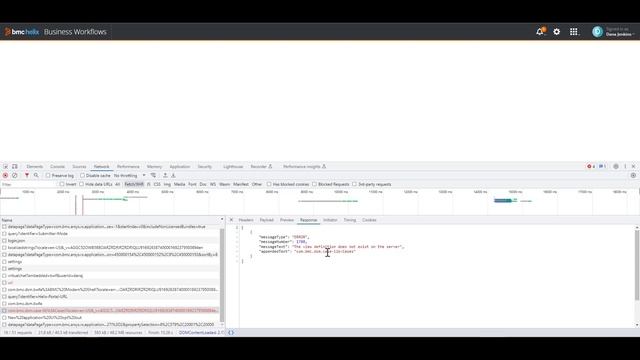Open the Name column sort arrow

(x=222, y=220)
